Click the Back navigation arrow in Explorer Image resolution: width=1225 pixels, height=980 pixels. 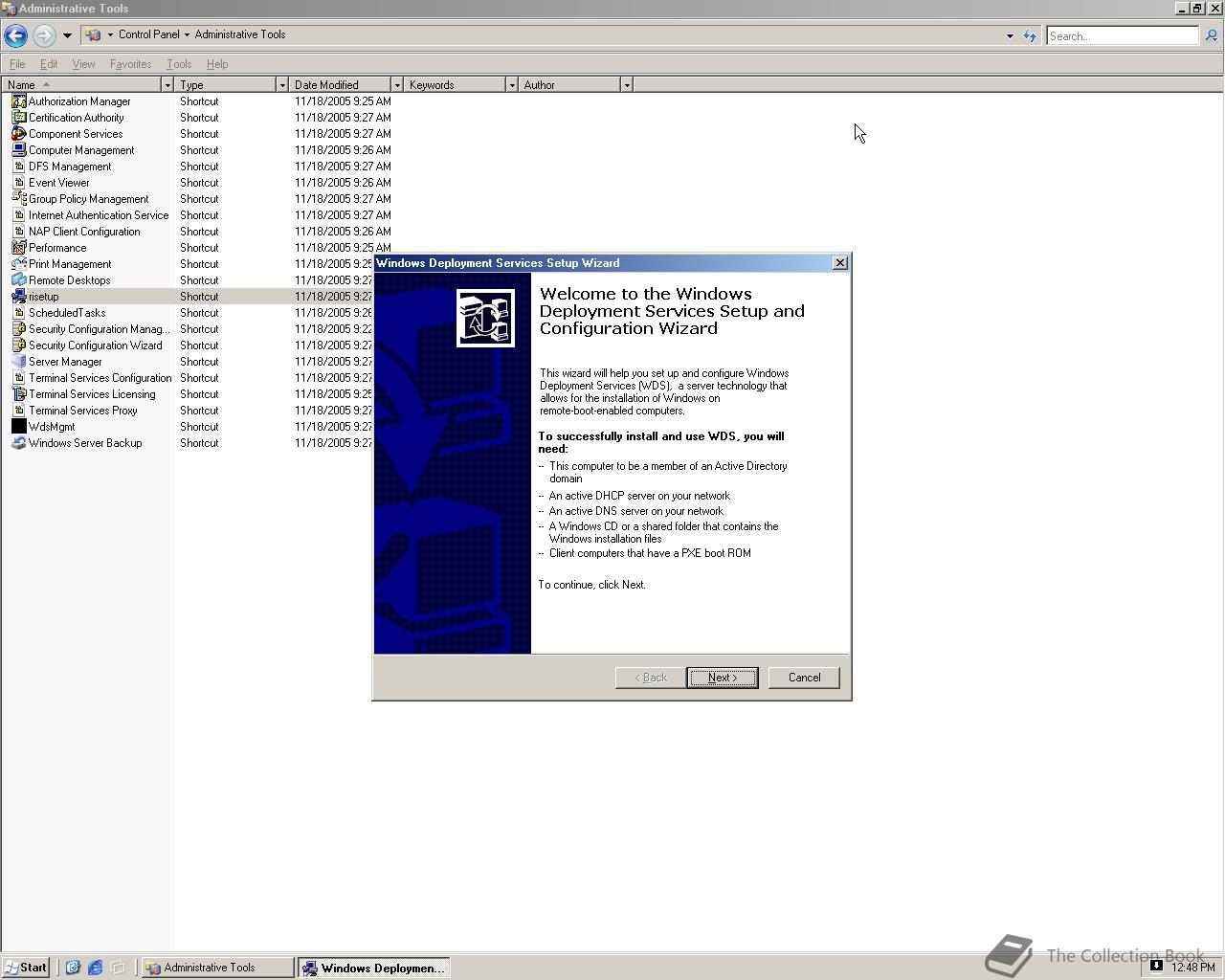point(15,35)
